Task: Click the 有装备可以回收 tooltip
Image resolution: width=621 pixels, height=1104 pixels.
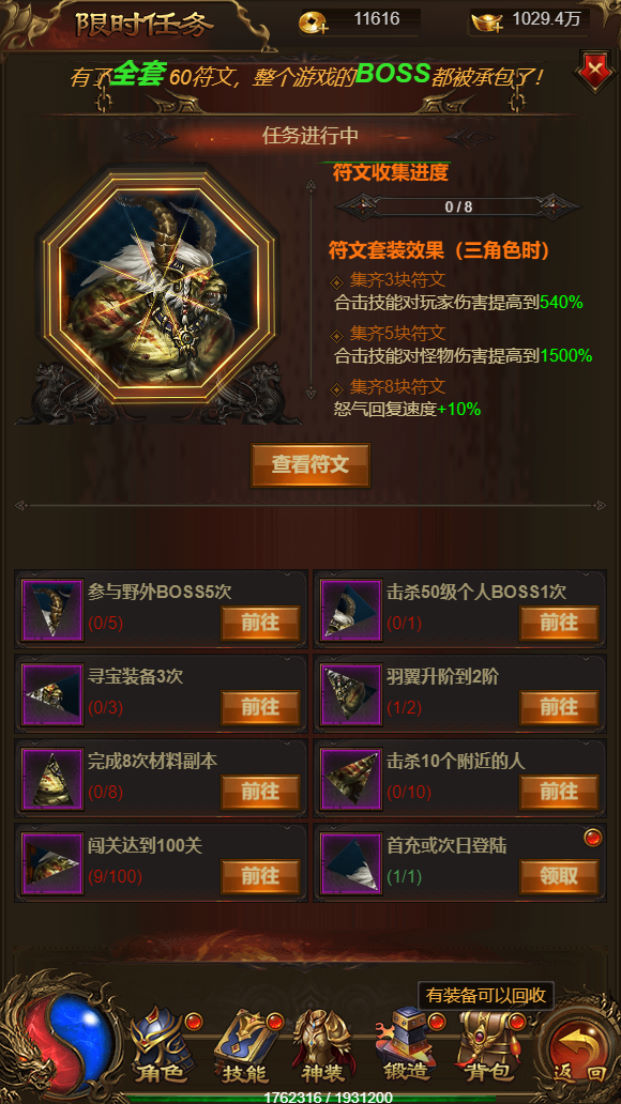Action: tap(486, 996)
